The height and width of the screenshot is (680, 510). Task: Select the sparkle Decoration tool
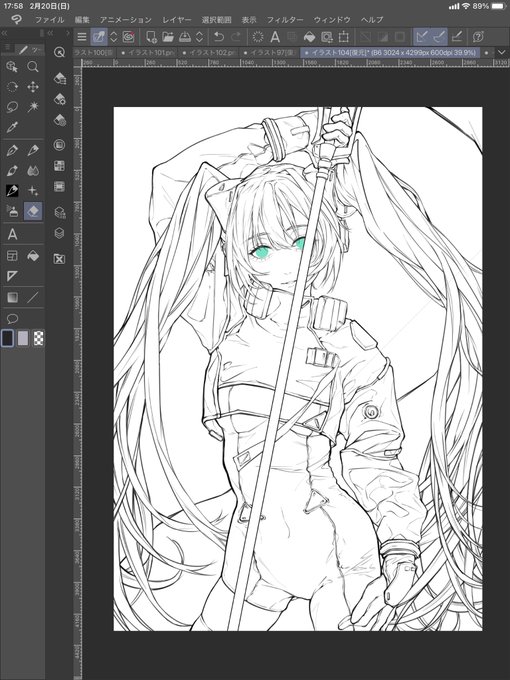click(x=33, y=190)
